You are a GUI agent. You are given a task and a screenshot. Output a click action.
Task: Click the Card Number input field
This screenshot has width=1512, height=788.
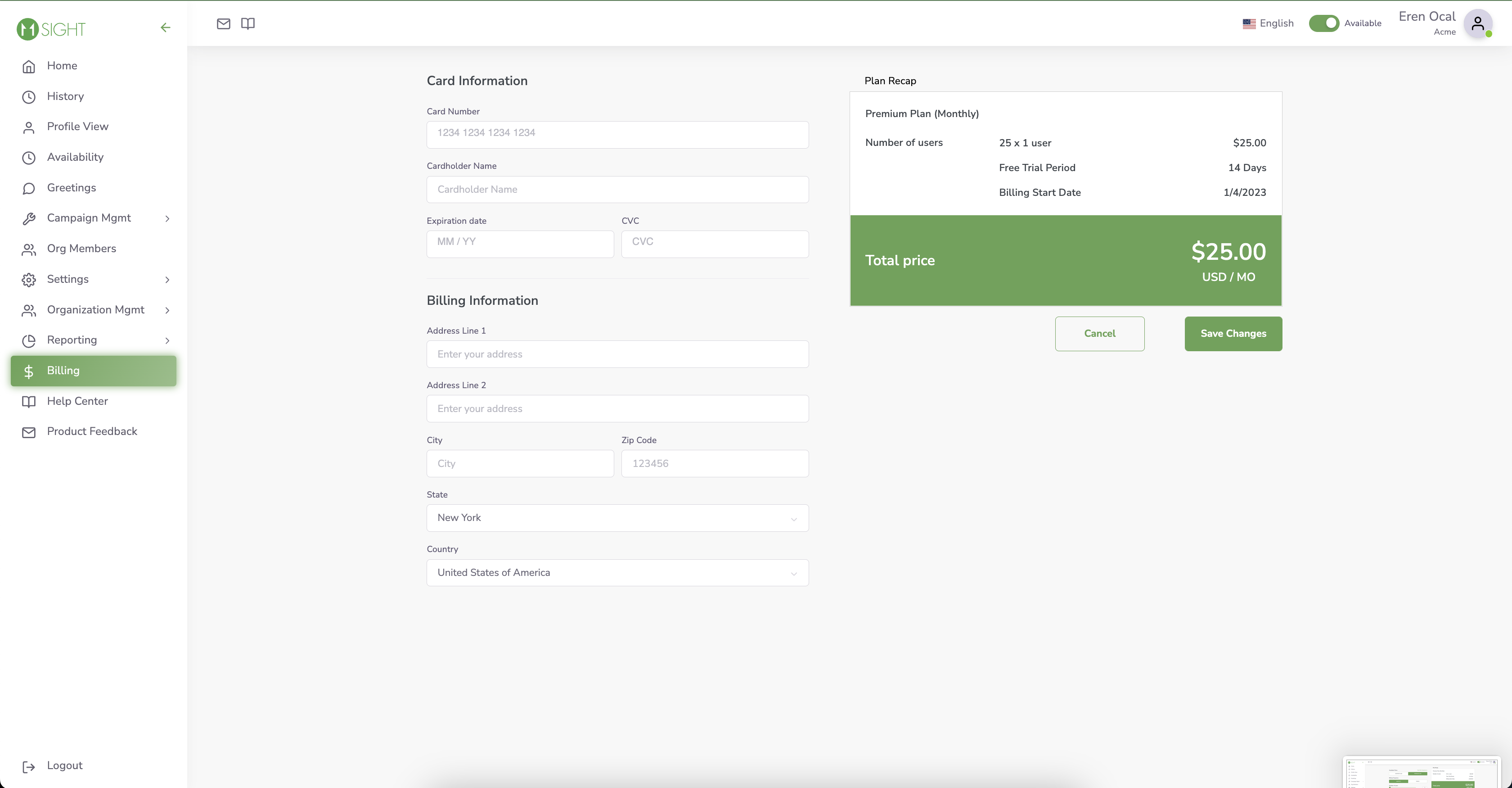click(x=617, y=135)
